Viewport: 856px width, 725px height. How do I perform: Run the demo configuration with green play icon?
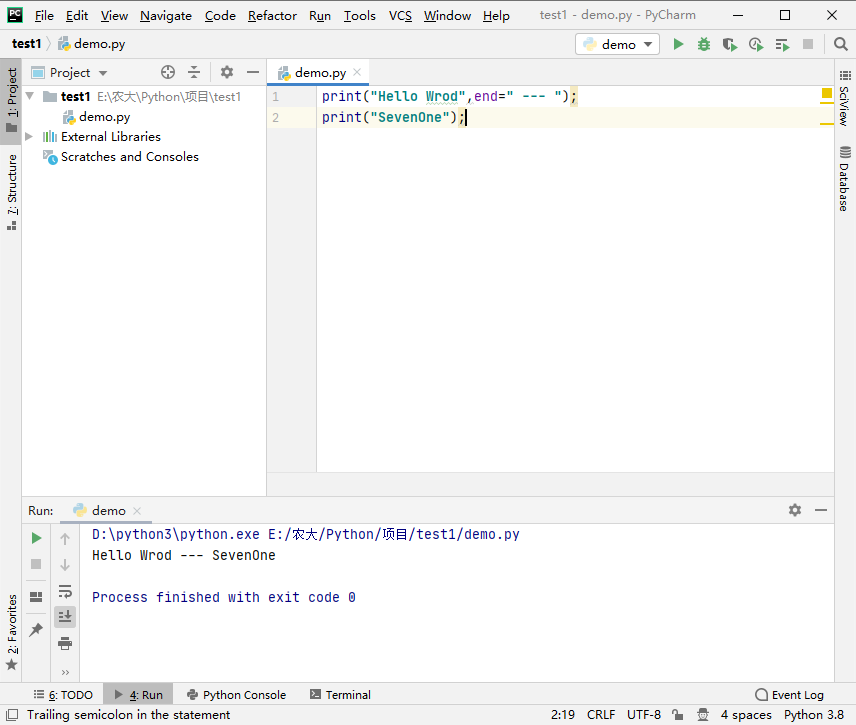click(x=679, y=44)
